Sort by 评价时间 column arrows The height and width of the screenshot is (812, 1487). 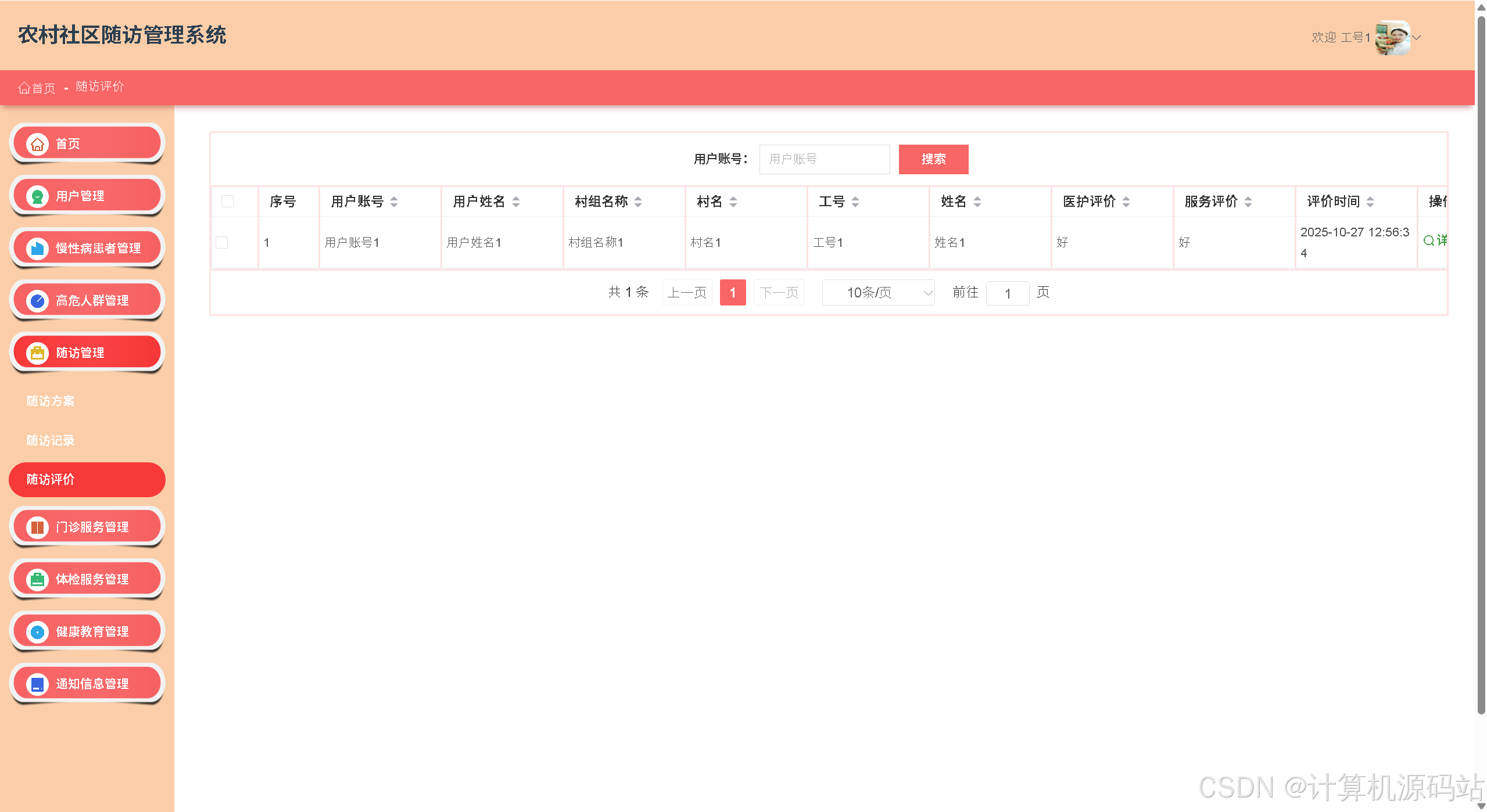coord(1370,202)
